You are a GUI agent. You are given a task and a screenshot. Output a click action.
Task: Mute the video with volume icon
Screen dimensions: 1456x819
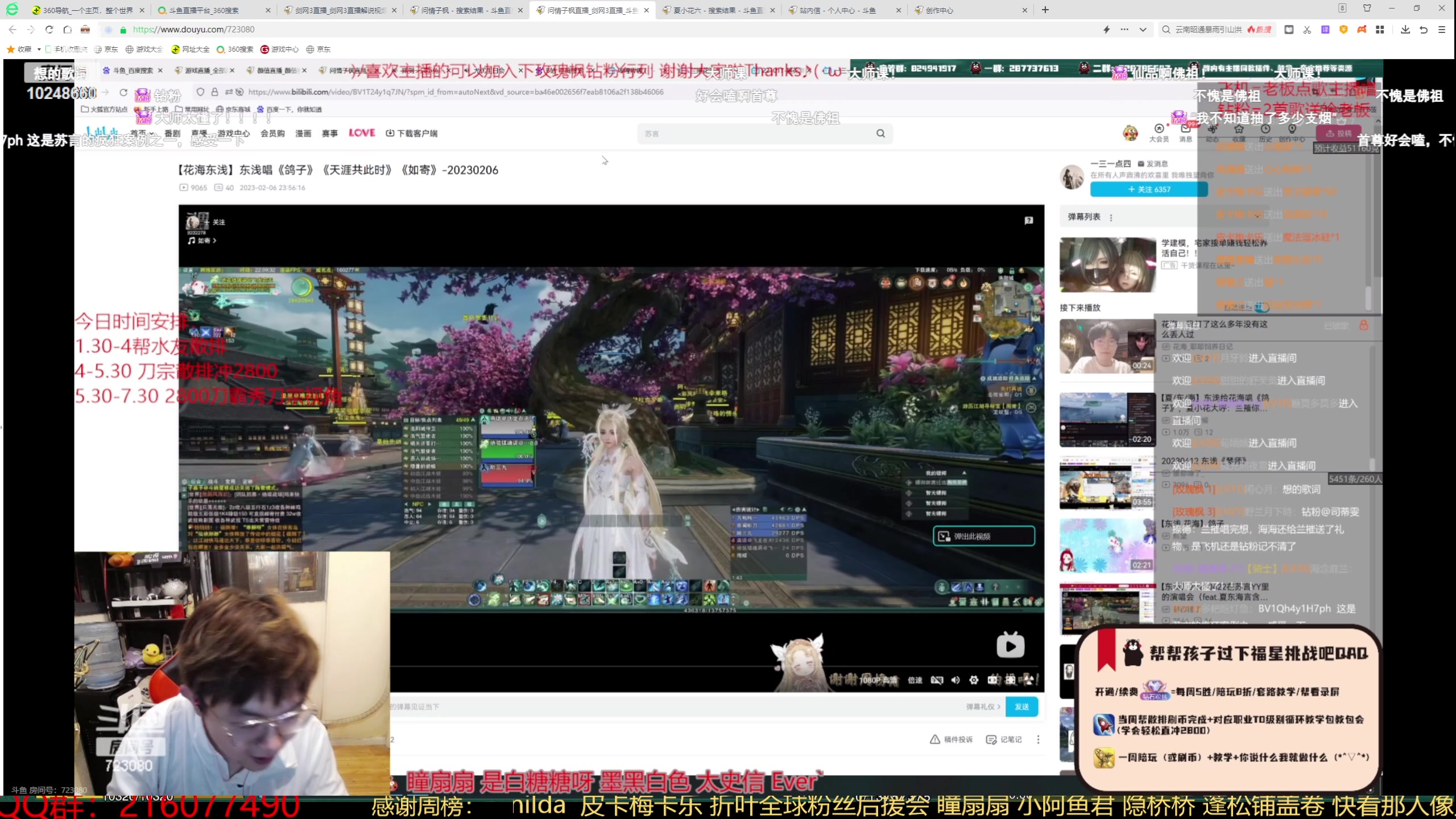point(955,680)
